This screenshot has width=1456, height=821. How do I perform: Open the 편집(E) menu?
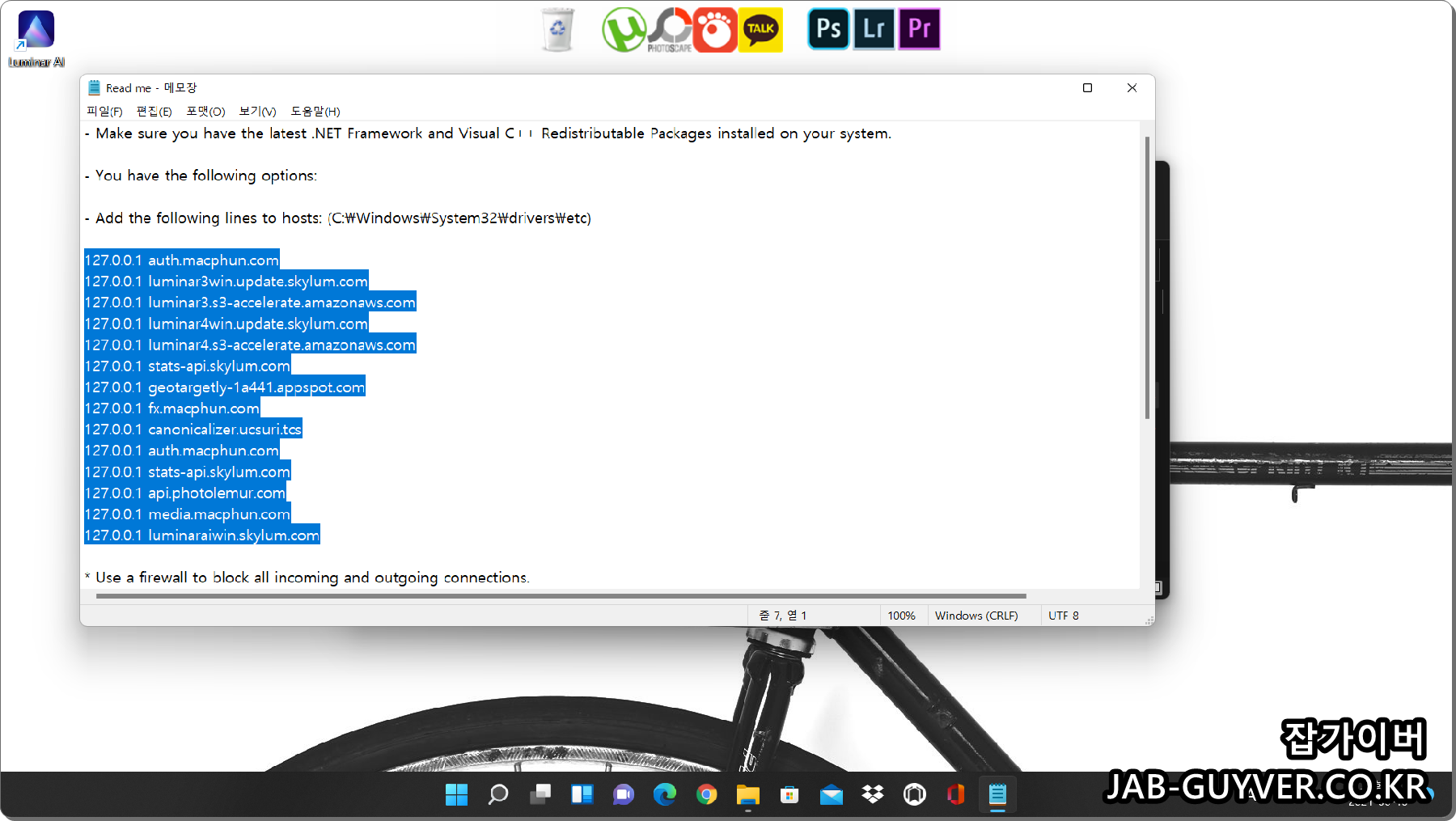[154, 112]
